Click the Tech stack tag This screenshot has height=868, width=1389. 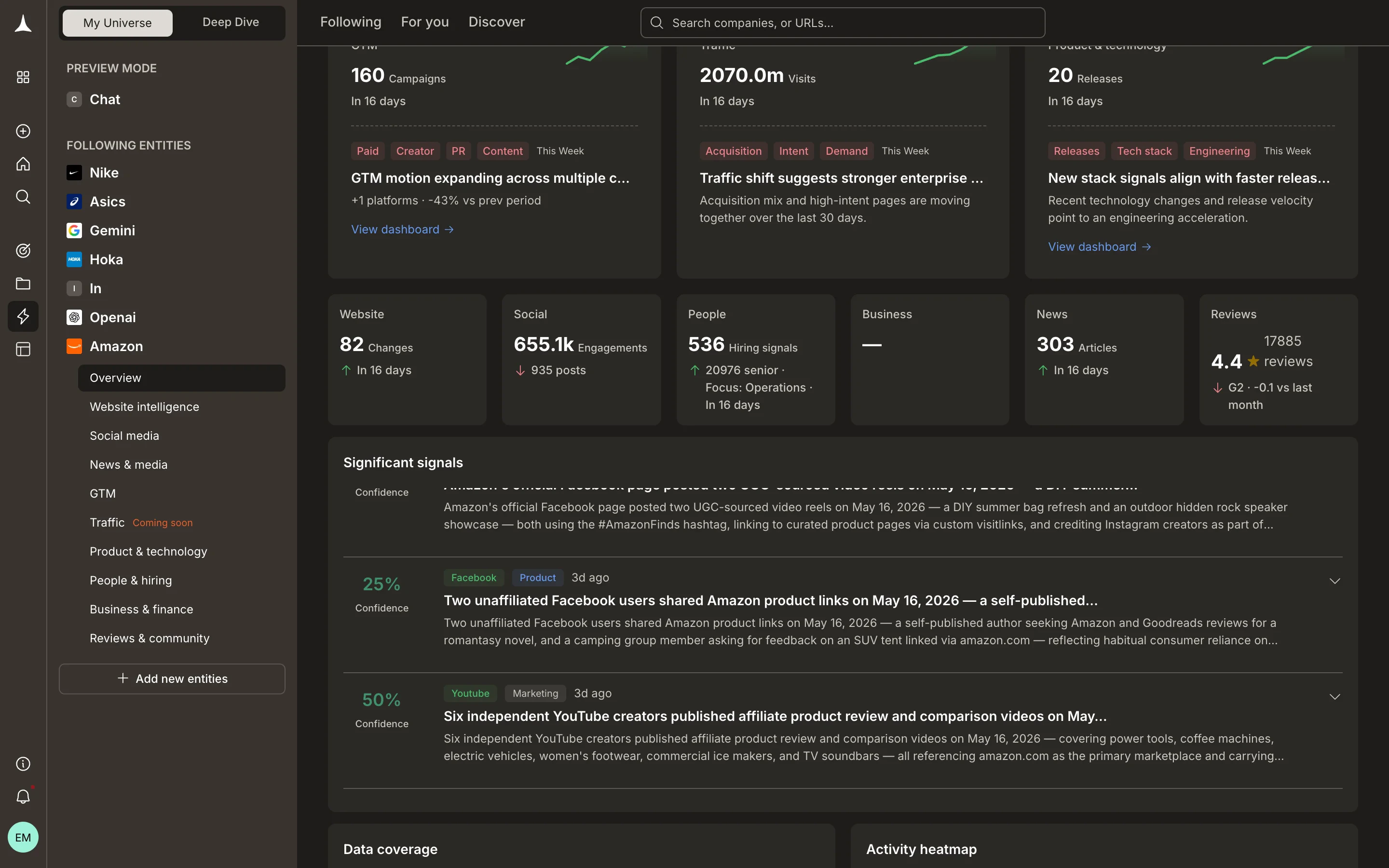(x=1144, y=151)
